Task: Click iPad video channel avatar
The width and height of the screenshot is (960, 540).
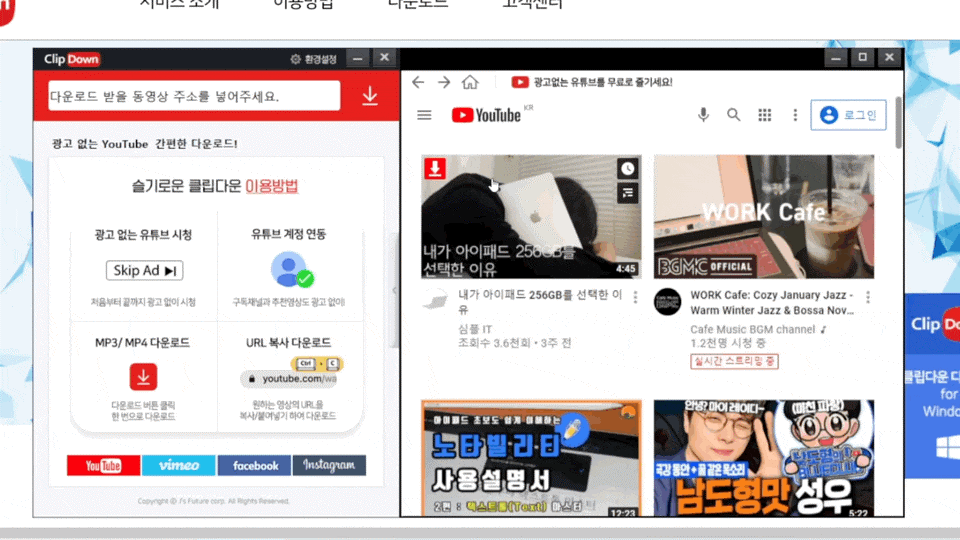Action: click(x=435, y=301)
